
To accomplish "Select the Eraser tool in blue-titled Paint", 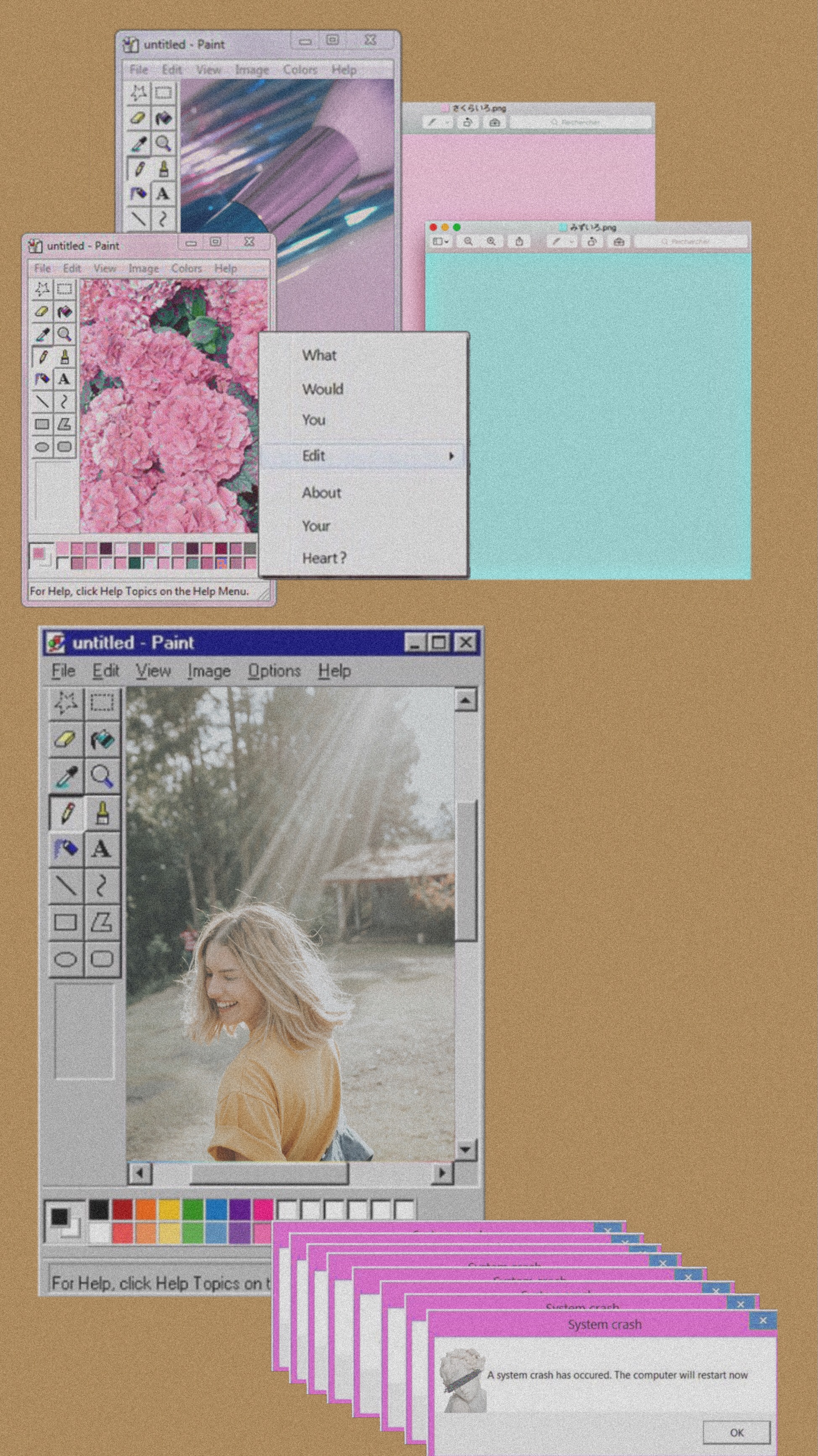I will tap(66, 739).
